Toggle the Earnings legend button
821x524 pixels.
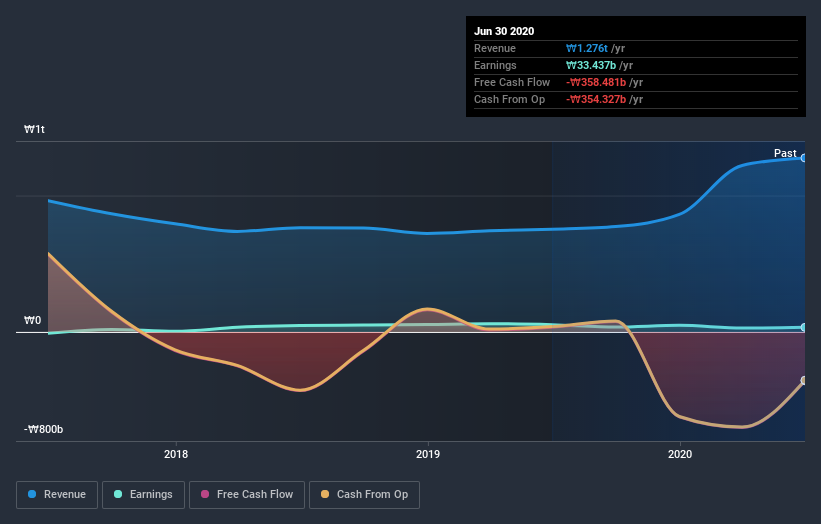click(x=143, y=495)
